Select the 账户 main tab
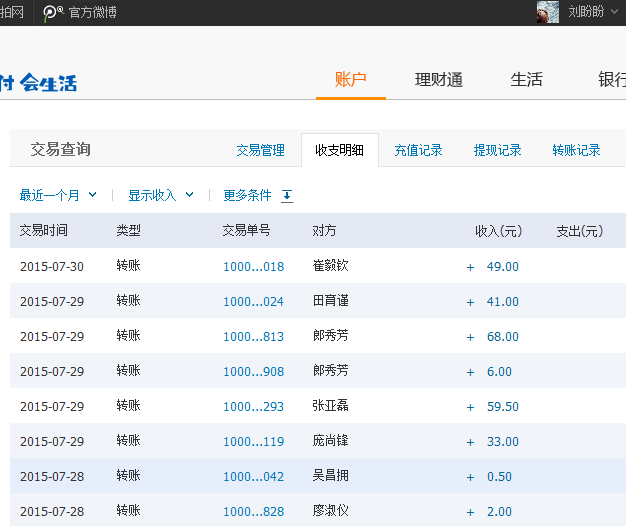 350,80
